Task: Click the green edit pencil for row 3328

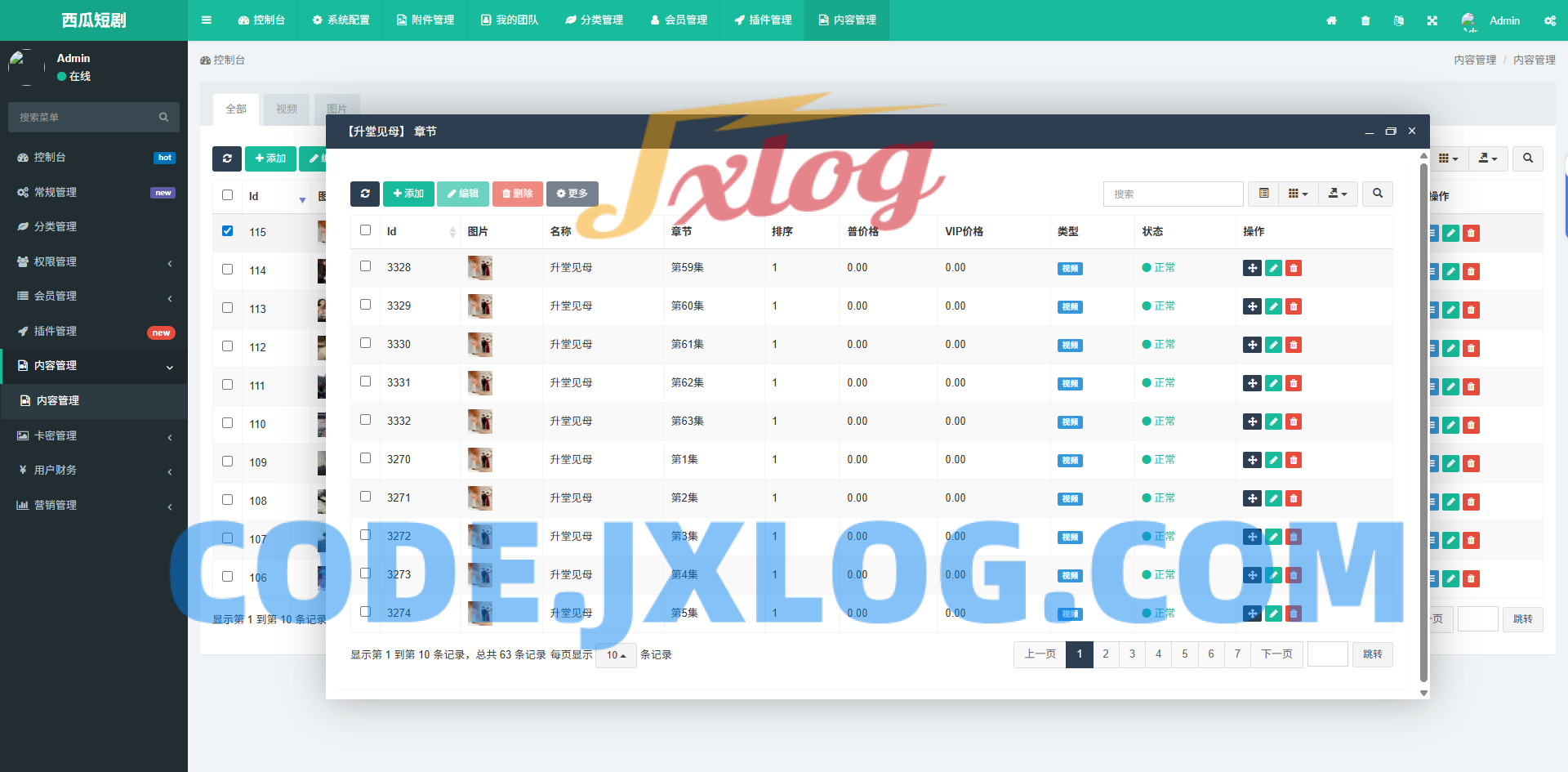Action: (1273, 268)
